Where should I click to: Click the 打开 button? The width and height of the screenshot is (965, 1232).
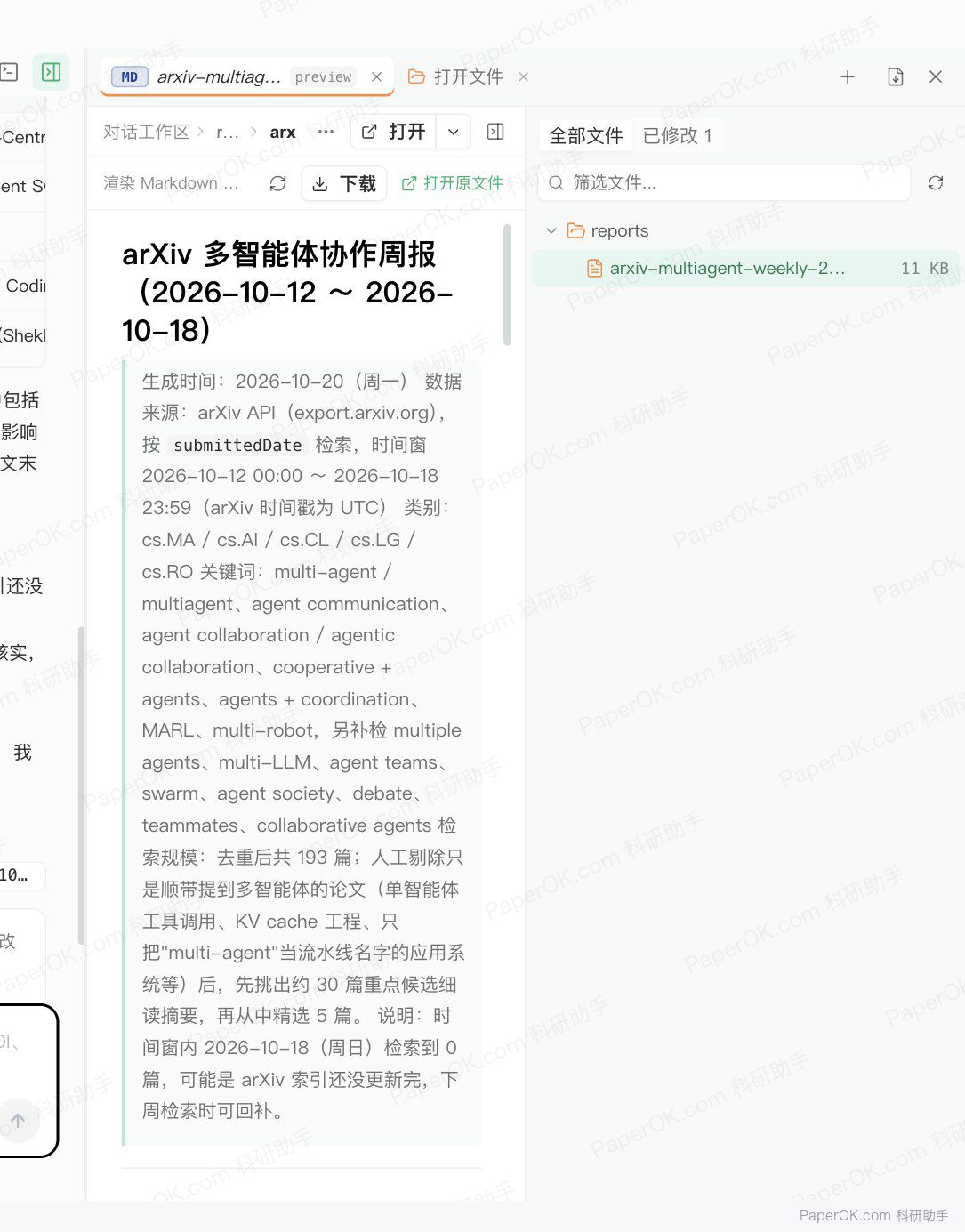(394, 132)
